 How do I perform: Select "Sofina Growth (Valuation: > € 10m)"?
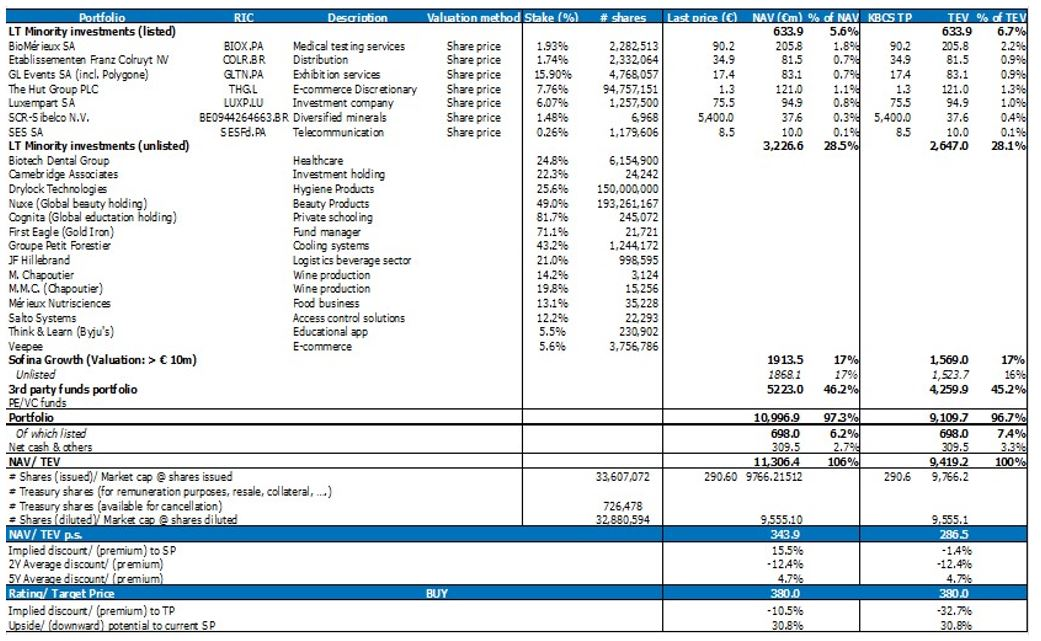click(102, 360)
